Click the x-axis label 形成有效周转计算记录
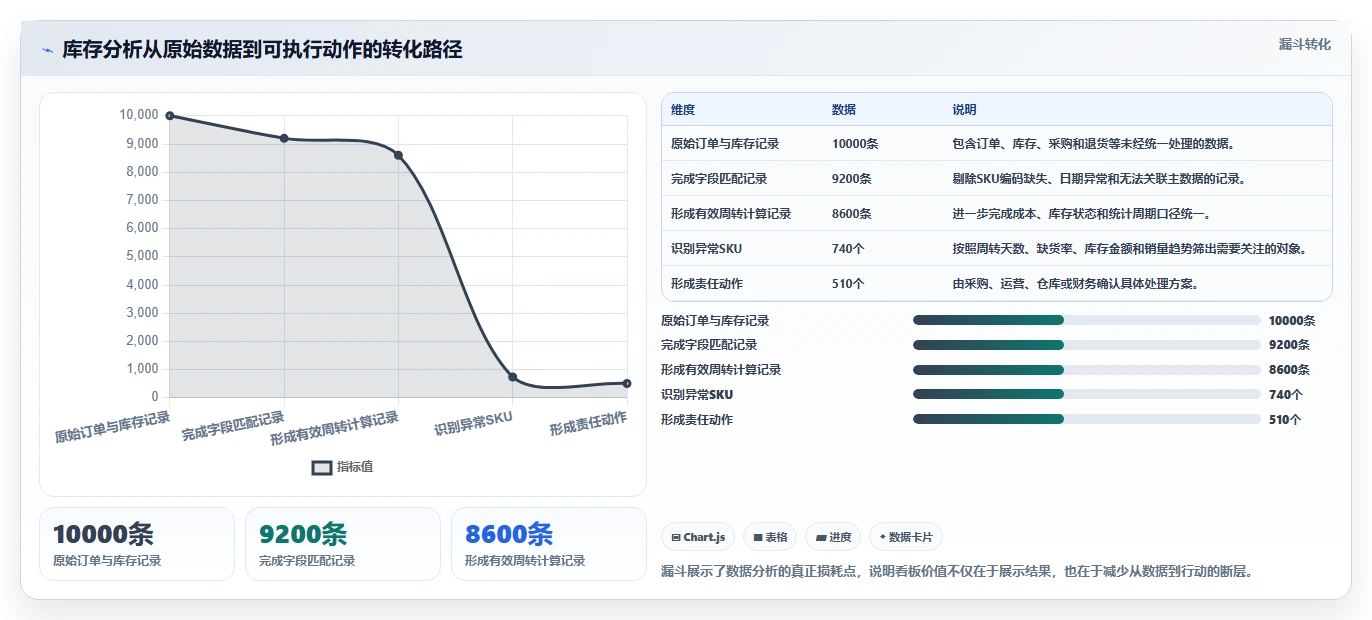Screen dimensions: 1372x620 tap(334, 429)
